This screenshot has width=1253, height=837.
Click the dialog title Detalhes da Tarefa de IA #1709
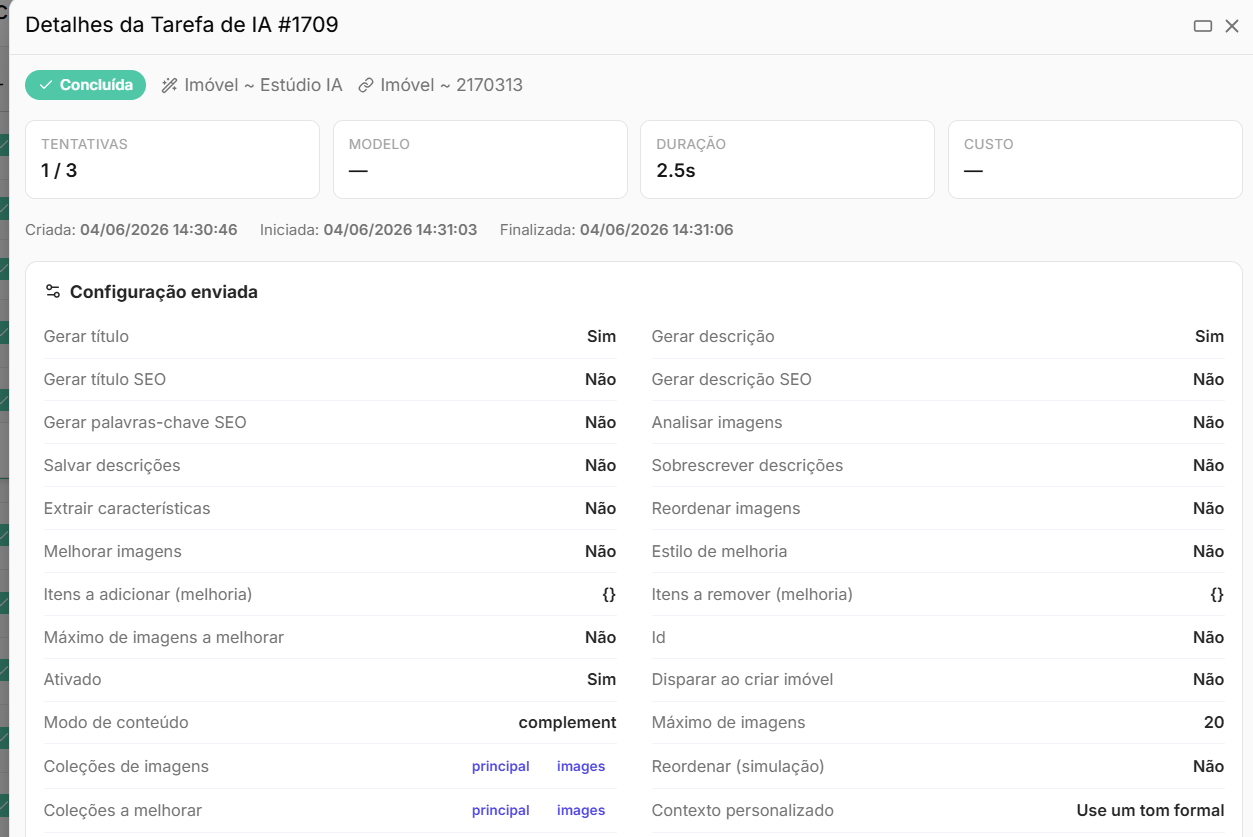(182, 25)
